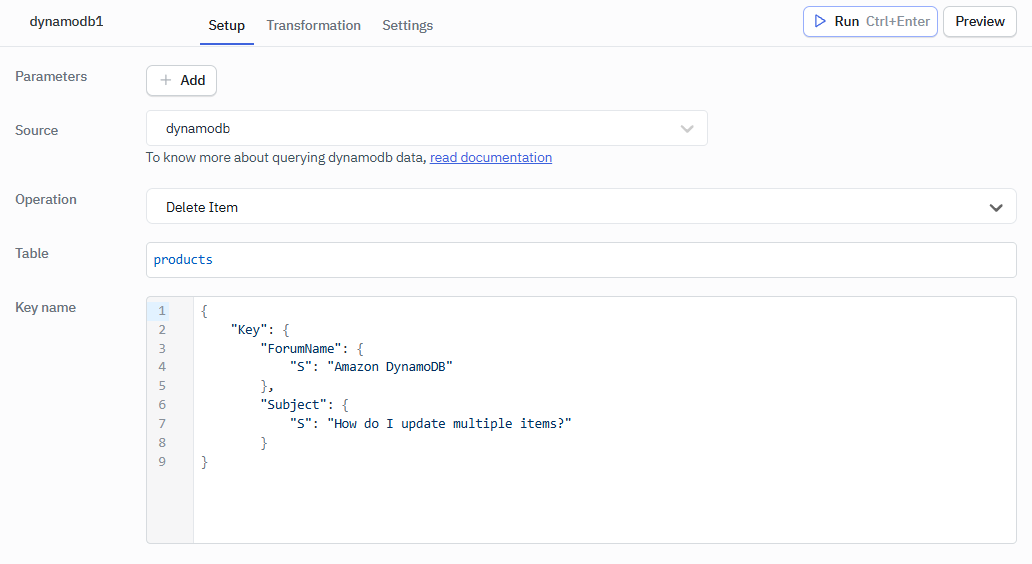
Task: Click the "How do I update multiple items?" text
Action: (x=449, y=424)
